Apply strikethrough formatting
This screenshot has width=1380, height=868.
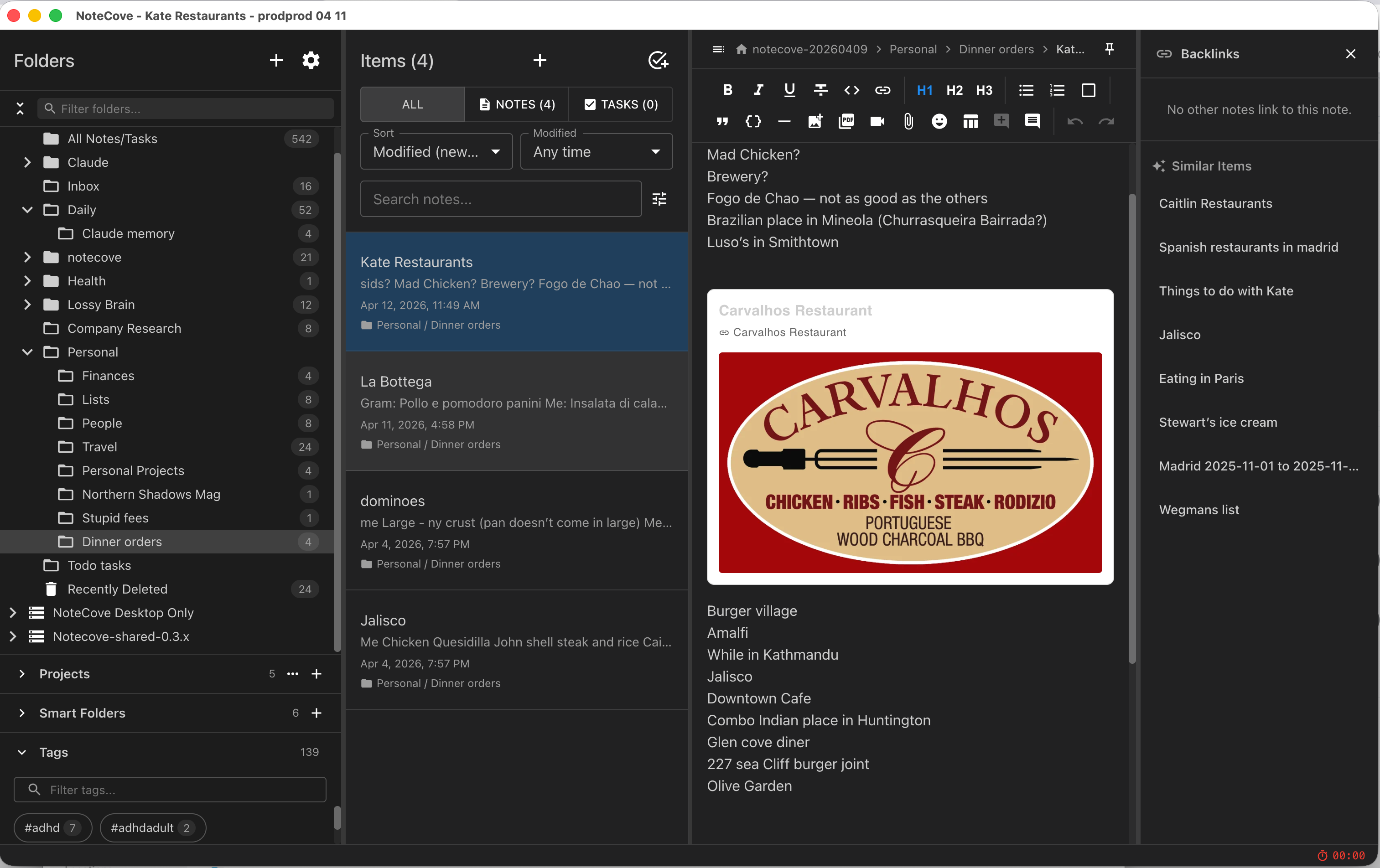[821, 90]
